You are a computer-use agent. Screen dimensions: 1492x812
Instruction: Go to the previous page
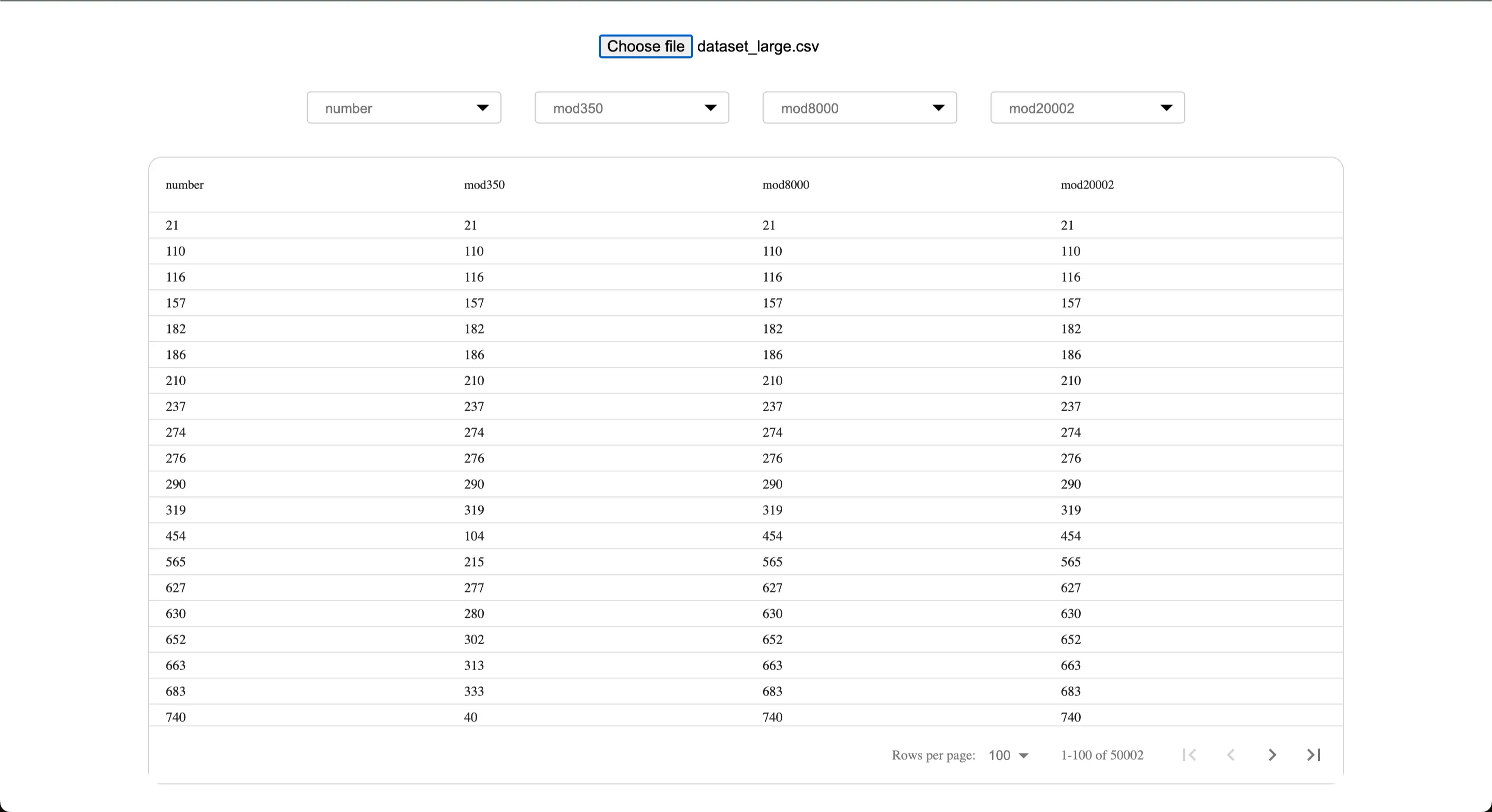[x=1231, y=755]
